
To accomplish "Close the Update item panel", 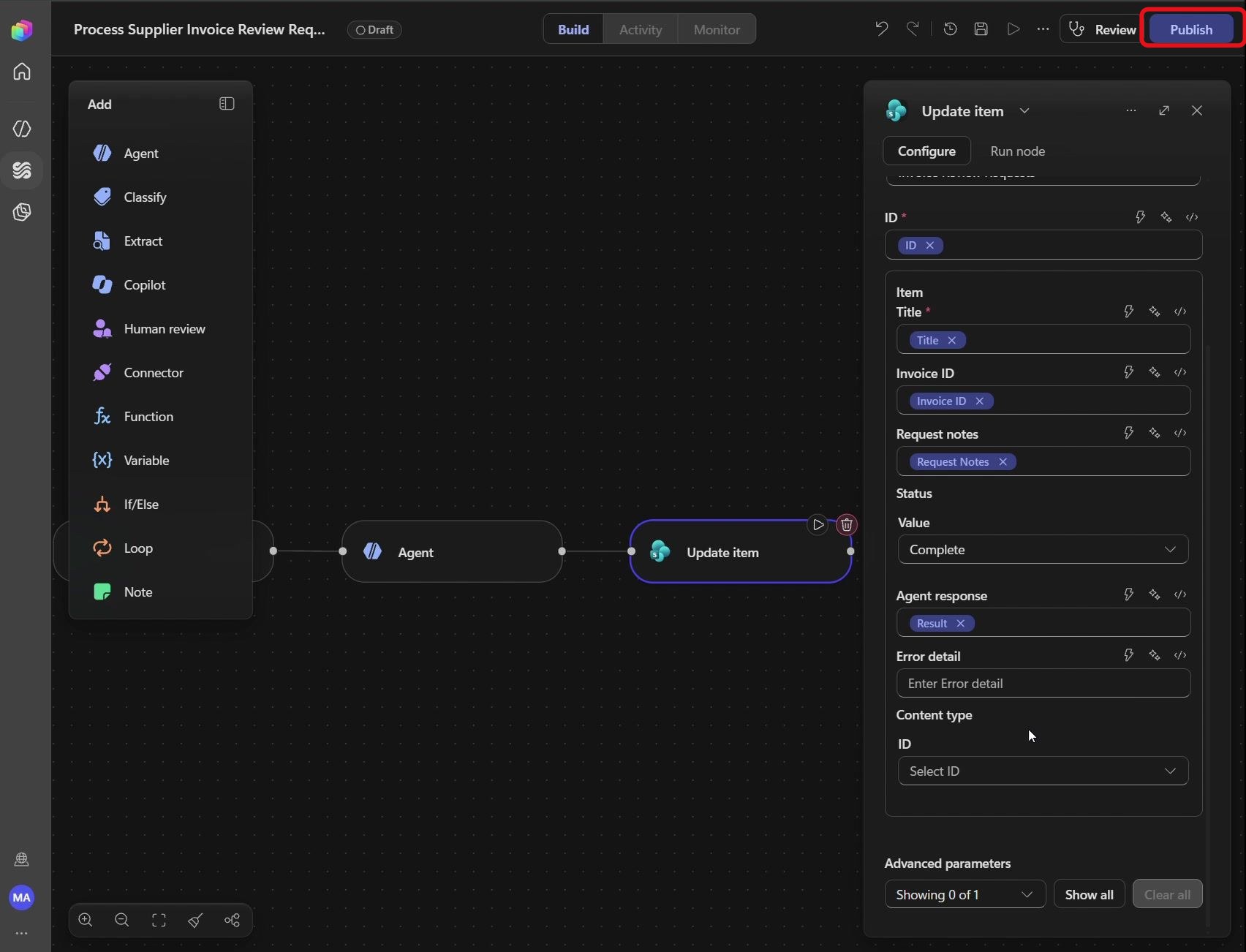I will click(x=1197, y=110).
